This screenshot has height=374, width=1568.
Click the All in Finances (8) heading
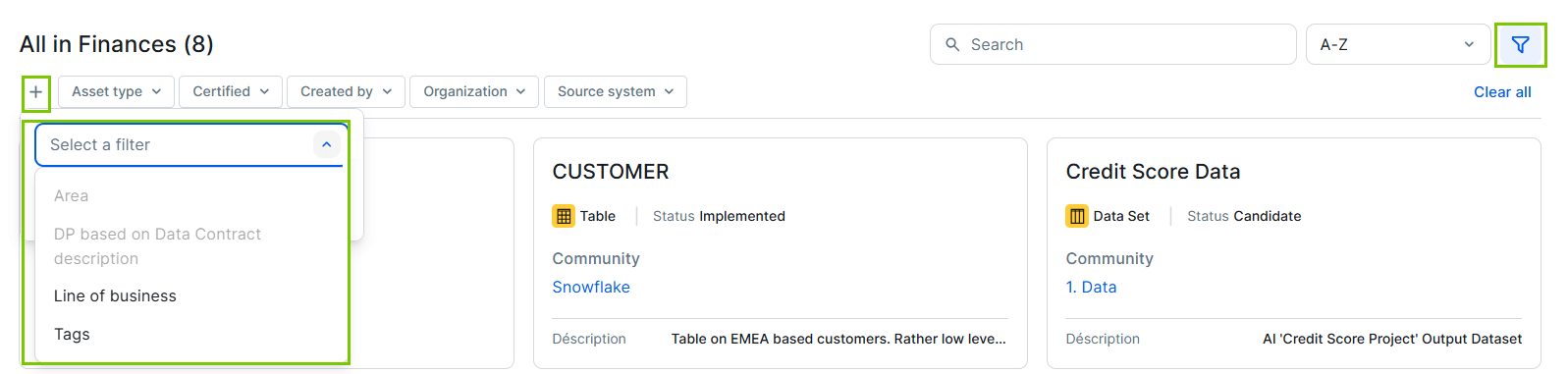117,44
